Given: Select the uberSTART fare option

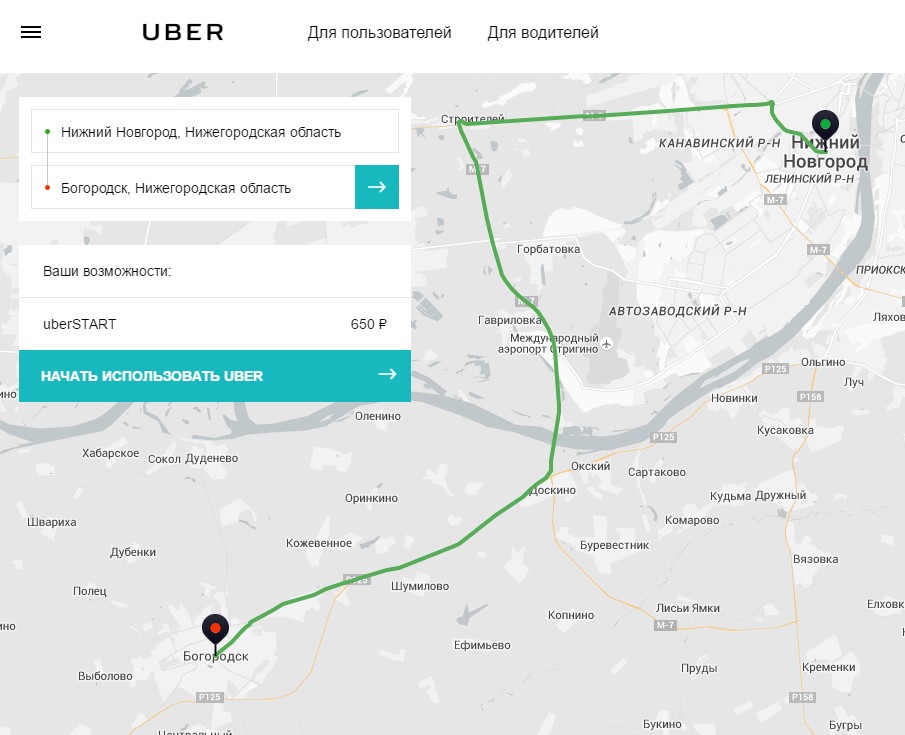Looking at the screenshot, I should [x=215, y=324].
